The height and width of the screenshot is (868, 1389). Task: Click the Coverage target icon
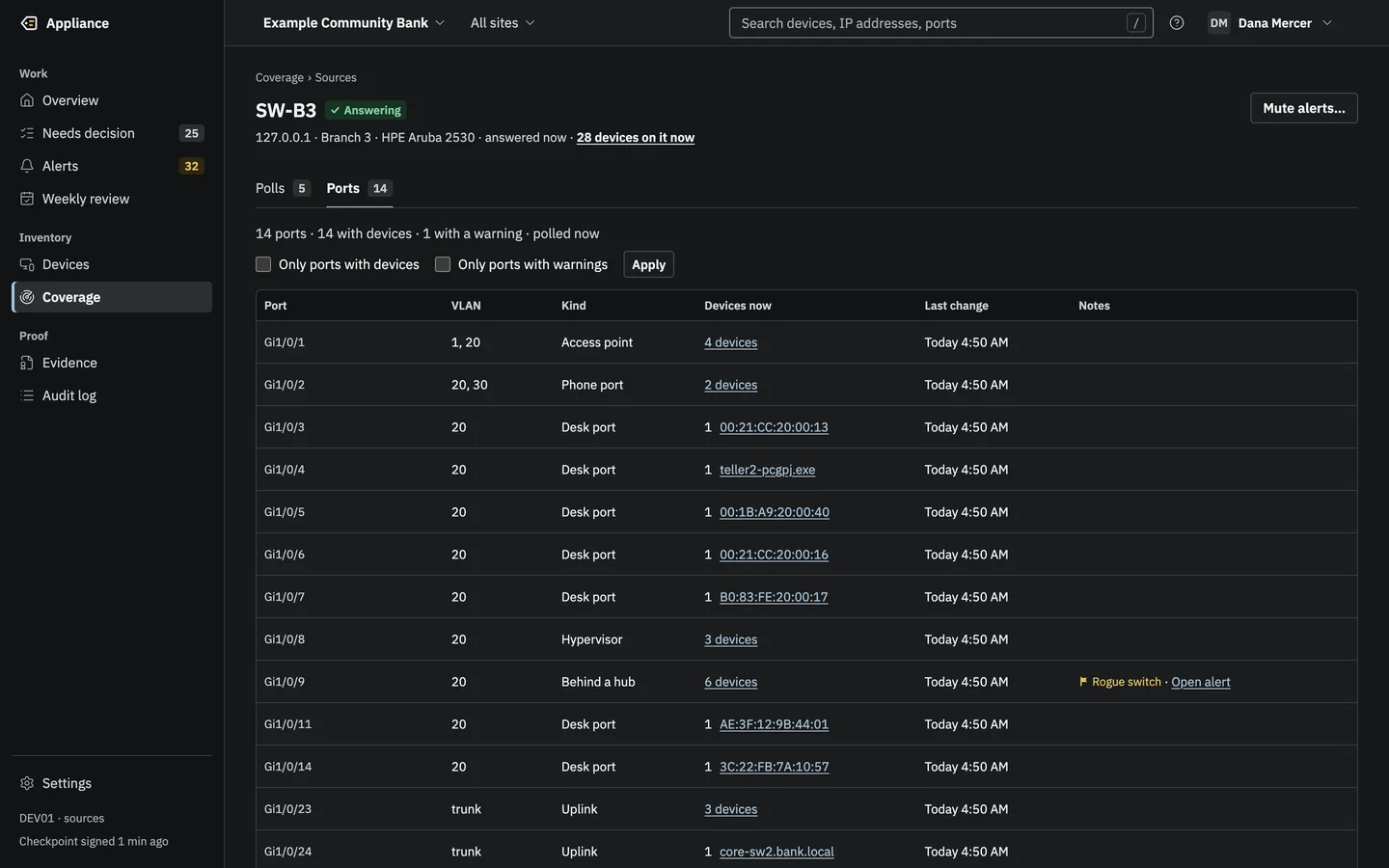click(27, 297)
